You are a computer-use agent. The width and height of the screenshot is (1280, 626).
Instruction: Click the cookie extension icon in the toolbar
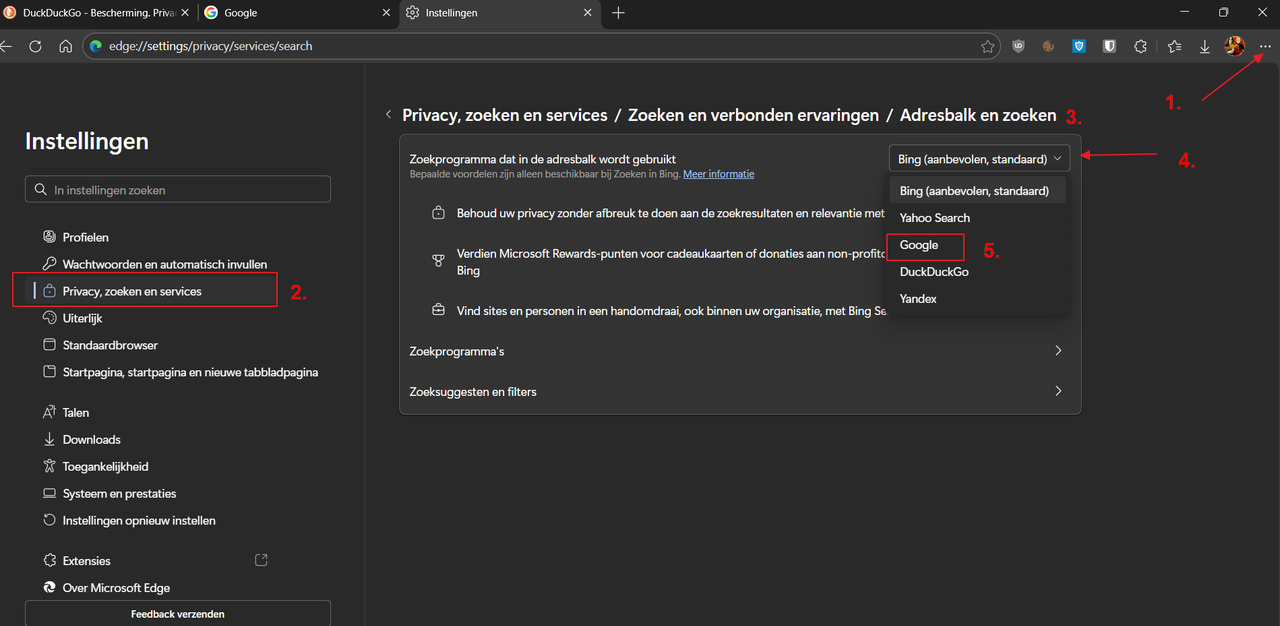[1048, 46]
